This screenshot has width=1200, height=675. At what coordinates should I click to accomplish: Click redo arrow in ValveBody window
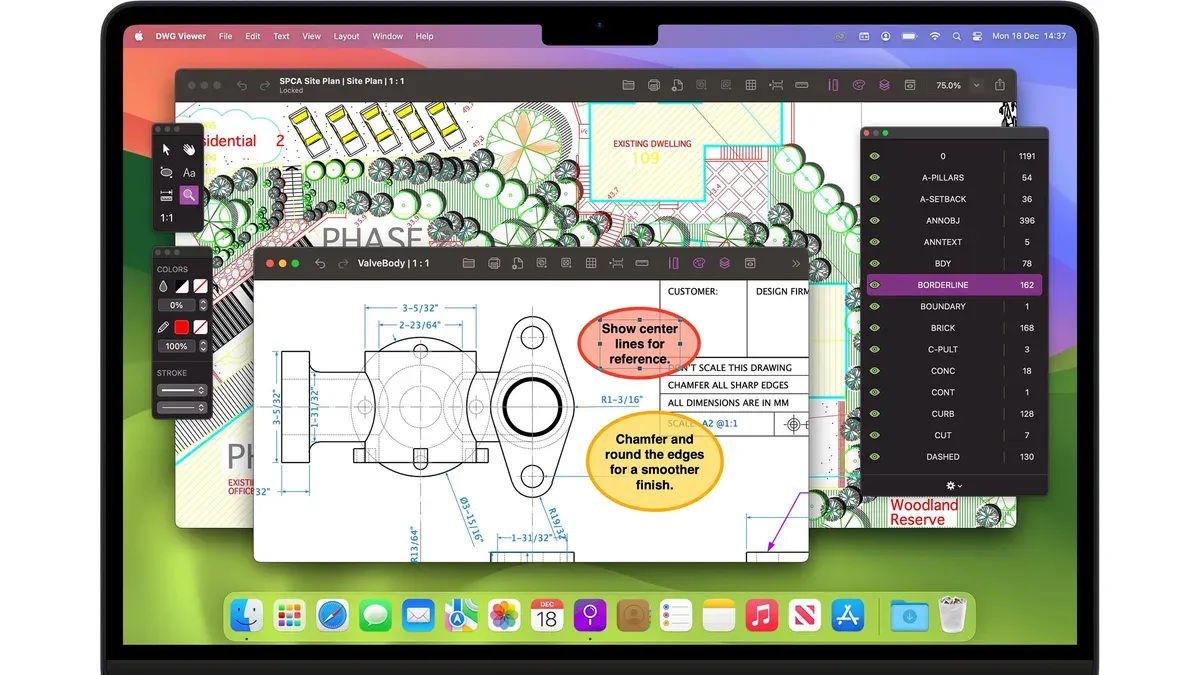(343, 263)
